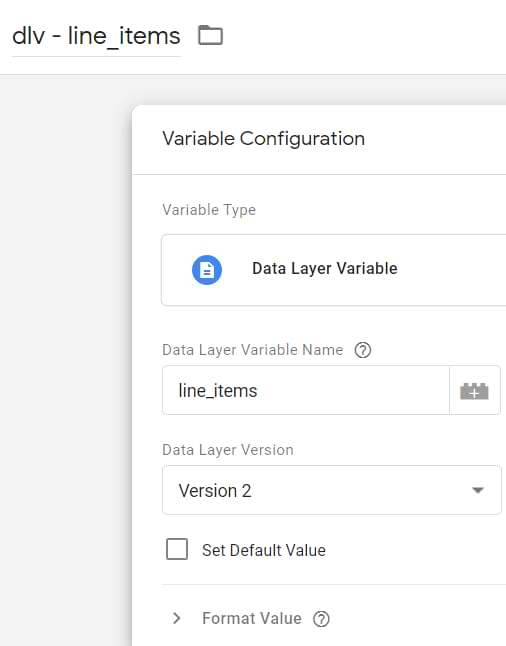Screen dimensions: 506x646
Task: Click the Format Value section label
Action: pyautogui.click(x=252, y=618)
